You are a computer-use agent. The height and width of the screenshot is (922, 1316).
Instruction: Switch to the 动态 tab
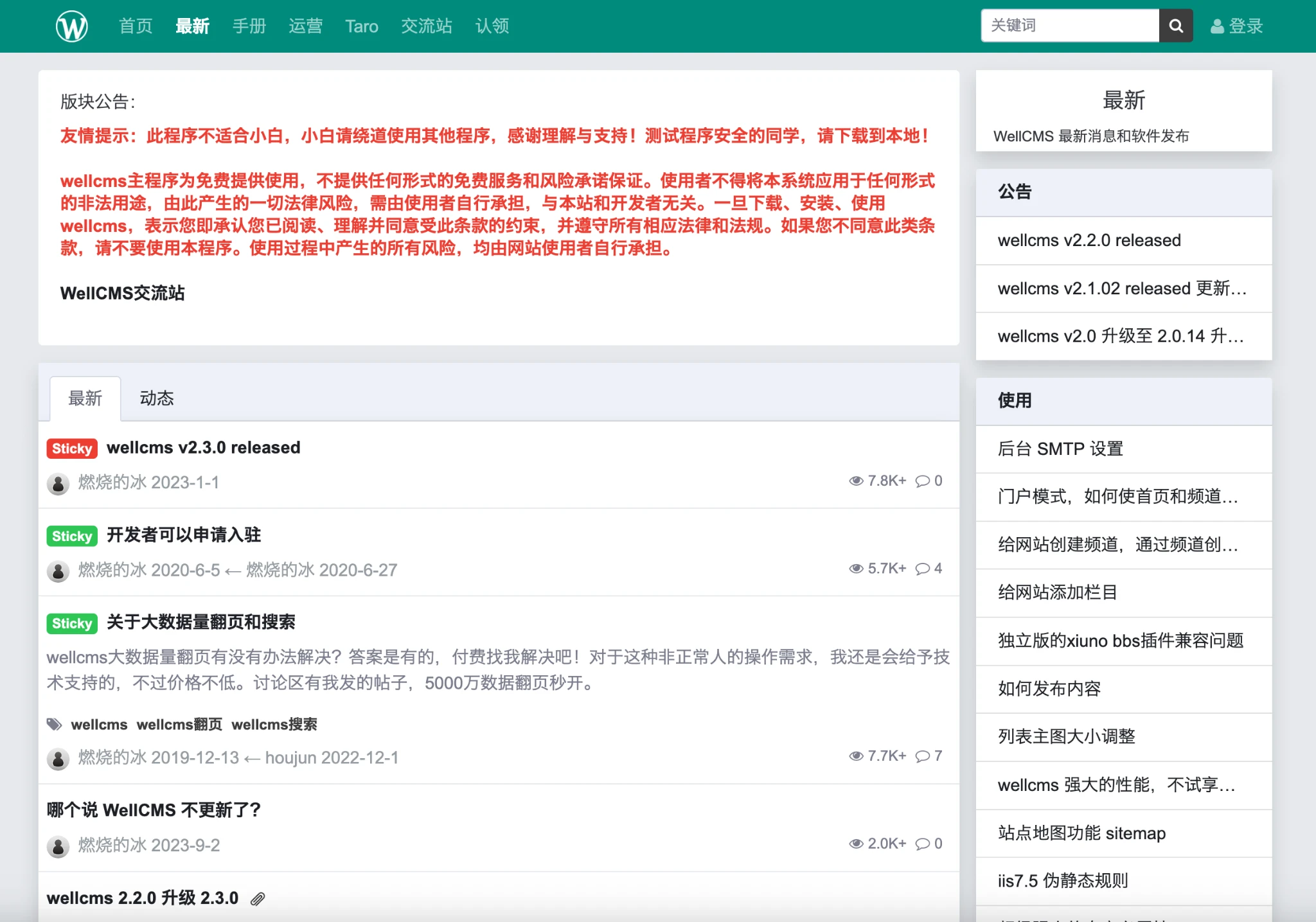point(156,398)
